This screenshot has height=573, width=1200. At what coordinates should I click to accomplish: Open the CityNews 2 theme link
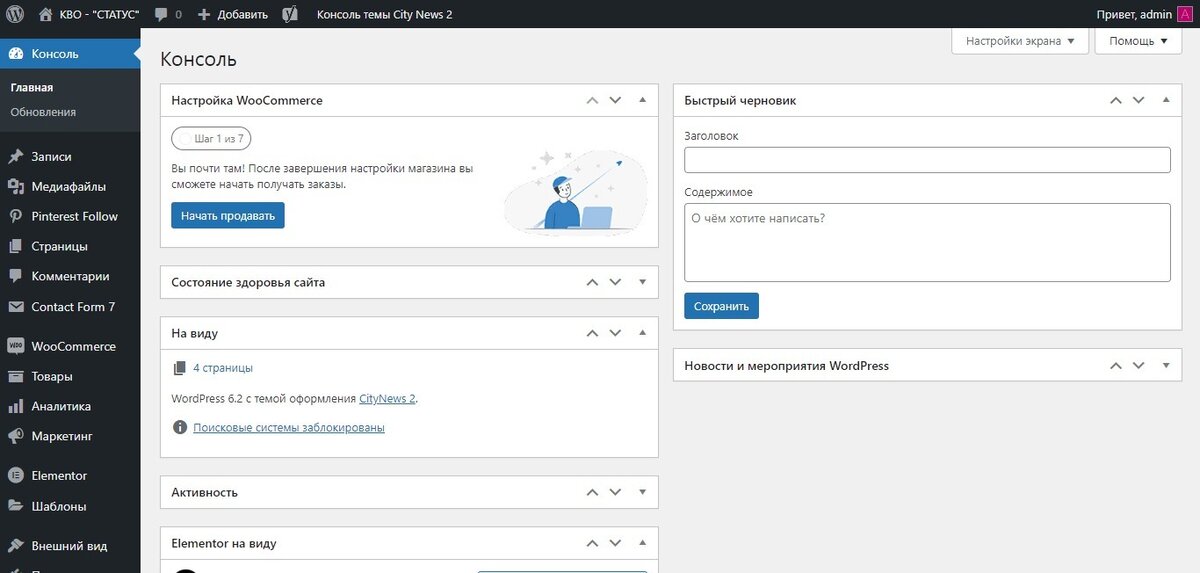387,398
